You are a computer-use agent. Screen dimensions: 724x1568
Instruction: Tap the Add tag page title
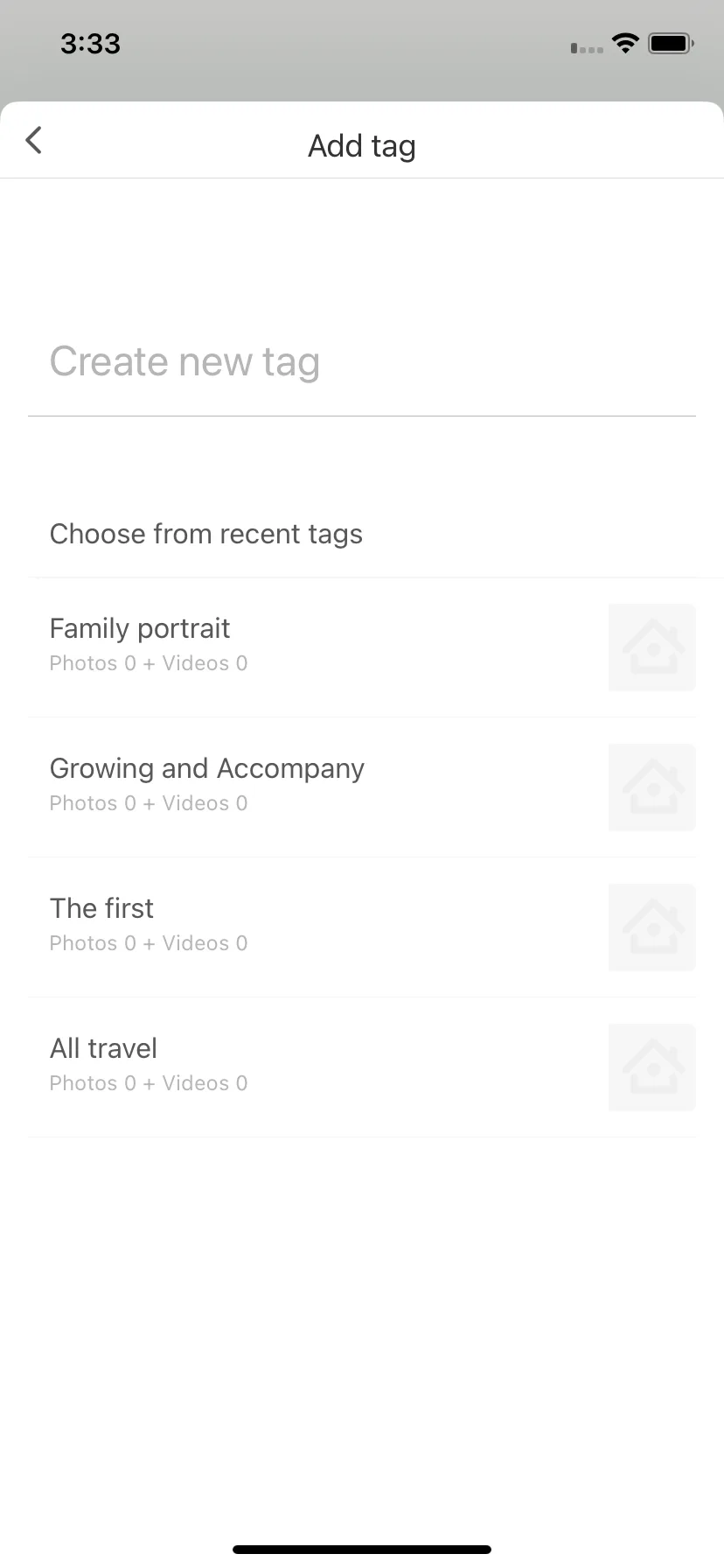coord(362,146)
